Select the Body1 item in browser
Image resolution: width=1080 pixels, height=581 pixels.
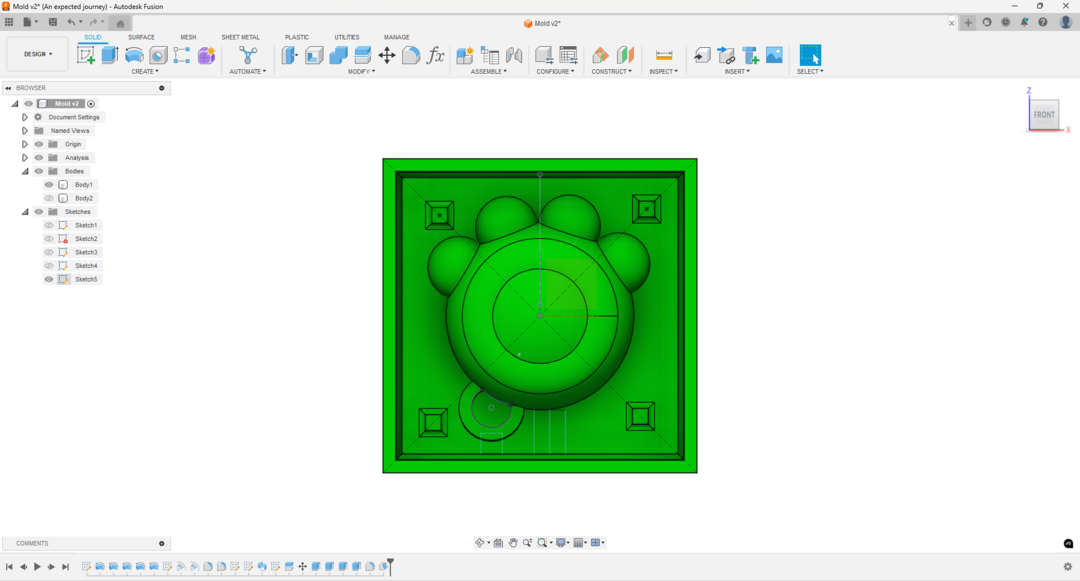83,184
